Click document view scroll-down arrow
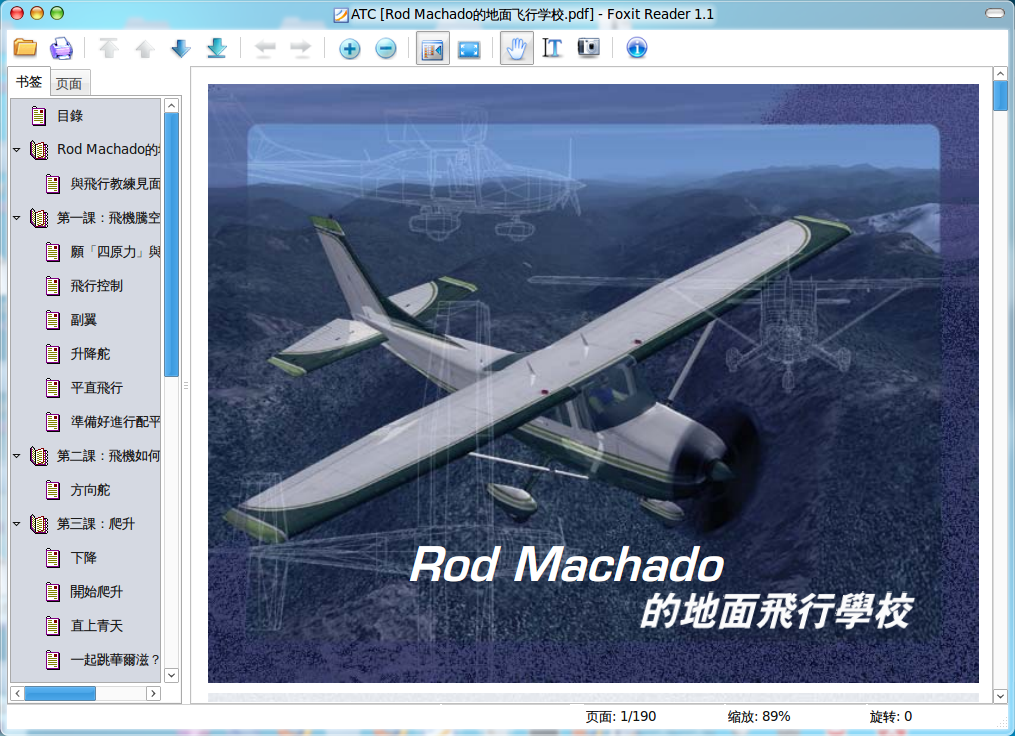The width and height of the screenshot is (1015, 736). pyautogui.click(x=1000, y=697)
